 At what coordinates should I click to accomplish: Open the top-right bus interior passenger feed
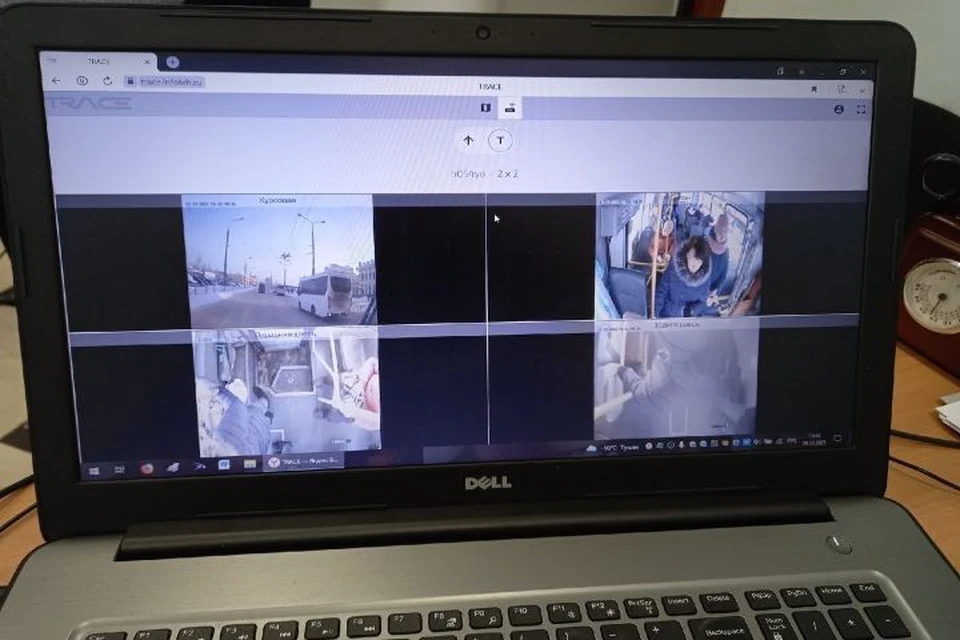click(x=680, y=255)
